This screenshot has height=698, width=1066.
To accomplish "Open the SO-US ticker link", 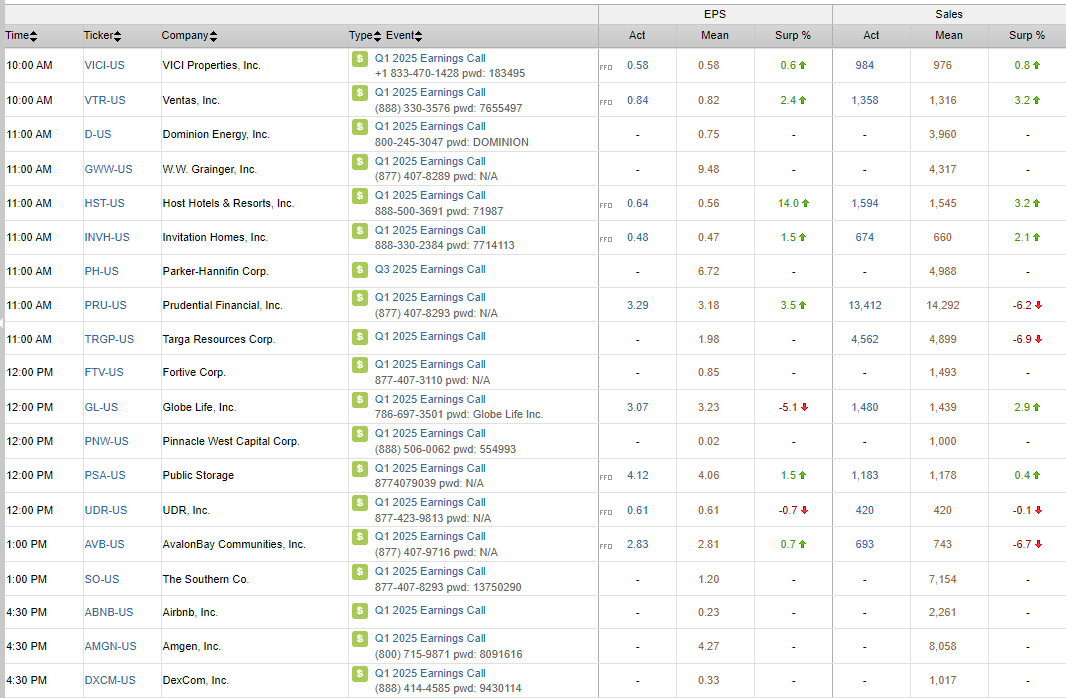I will pos(102,579).
